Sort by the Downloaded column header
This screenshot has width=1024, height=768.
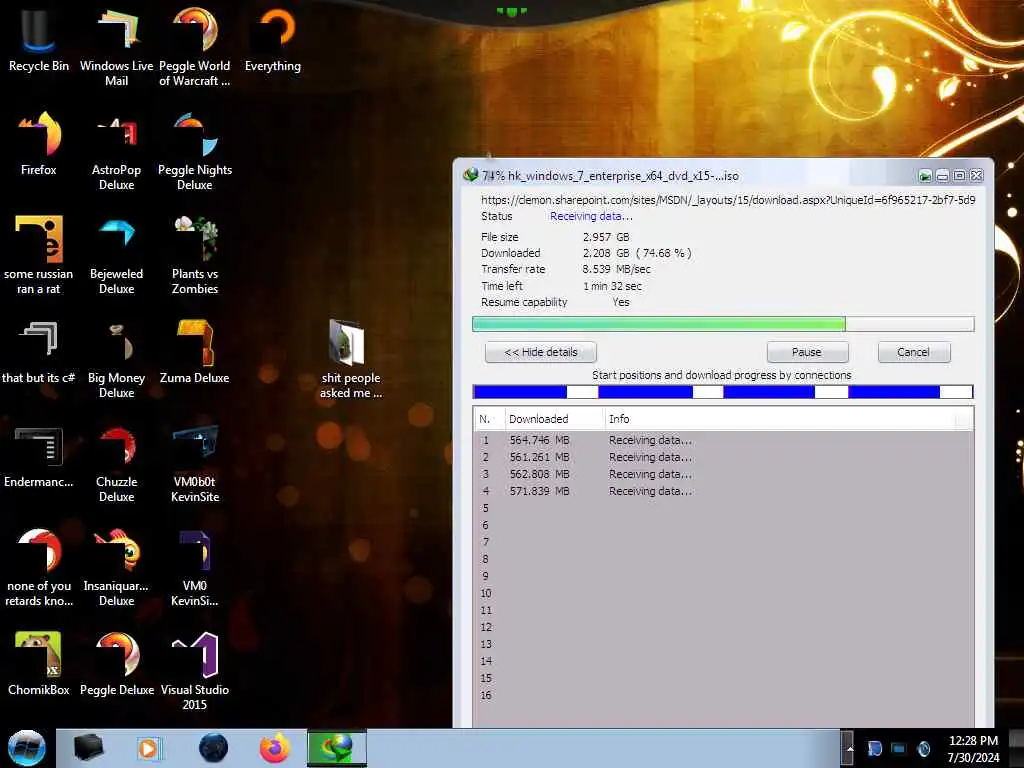coord(554,419)
